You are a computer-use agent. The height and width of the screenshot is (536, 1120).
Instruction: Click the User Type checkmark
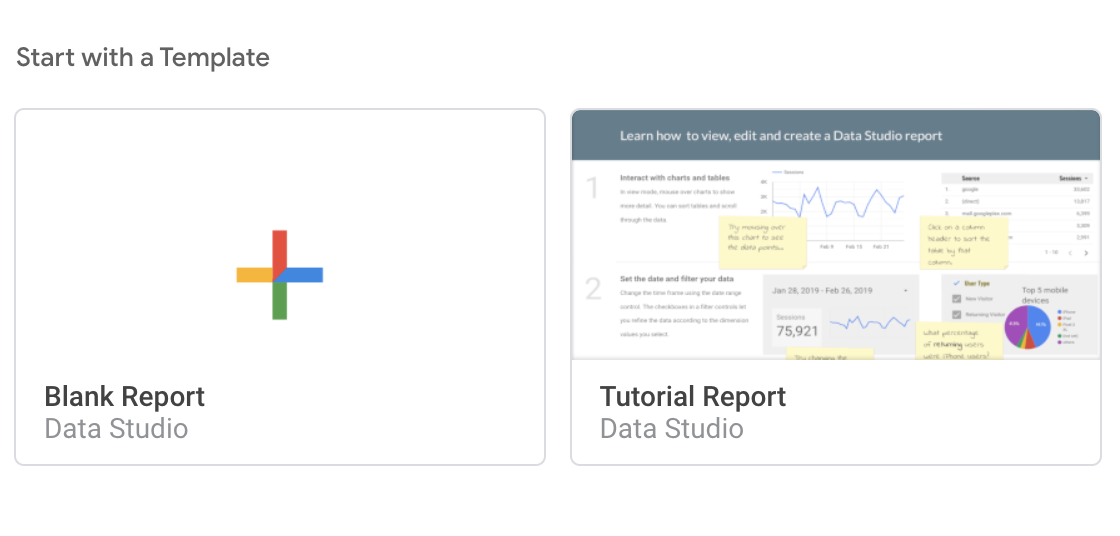coord(956,284)
